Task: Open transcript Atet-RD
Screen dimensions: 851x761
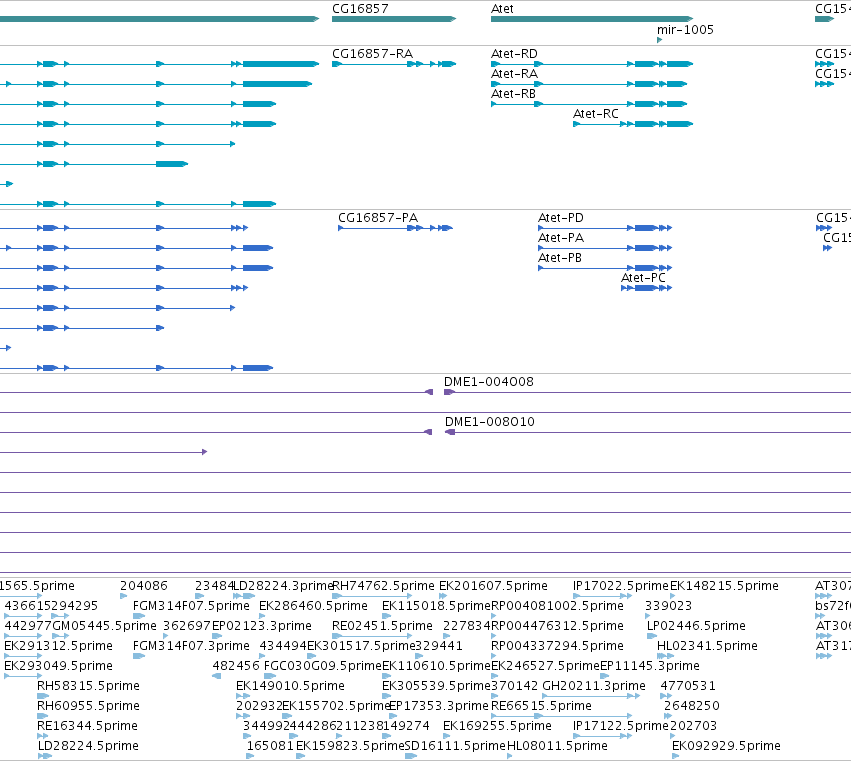Action: click(592, 64)
